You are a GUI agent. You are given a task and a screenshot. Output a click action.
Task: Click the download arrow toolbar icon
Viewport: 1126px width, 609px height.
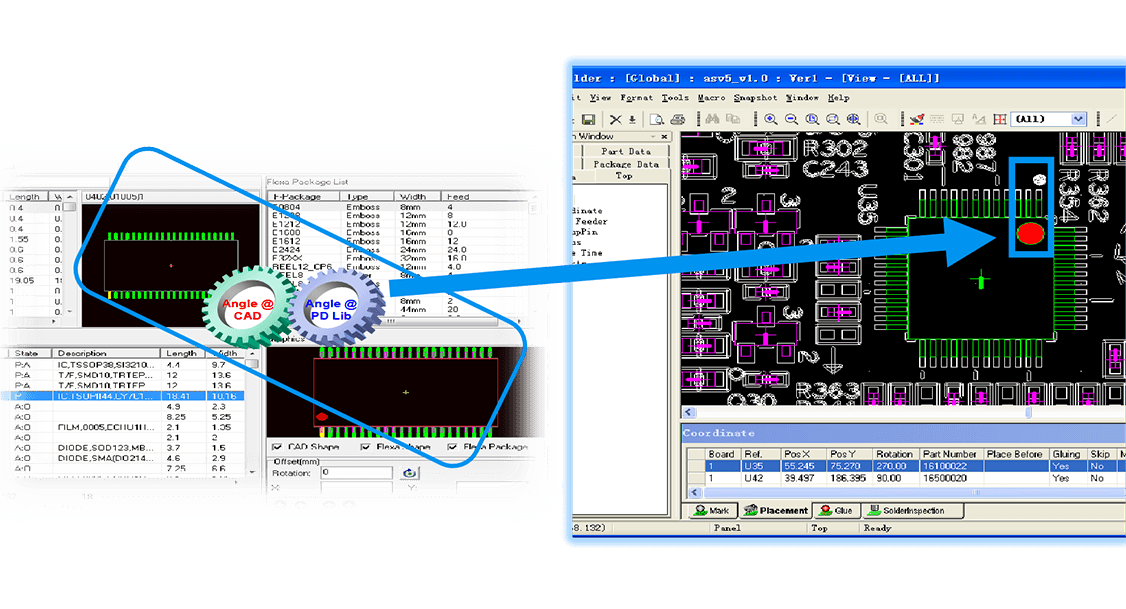[x=632, y=119]
